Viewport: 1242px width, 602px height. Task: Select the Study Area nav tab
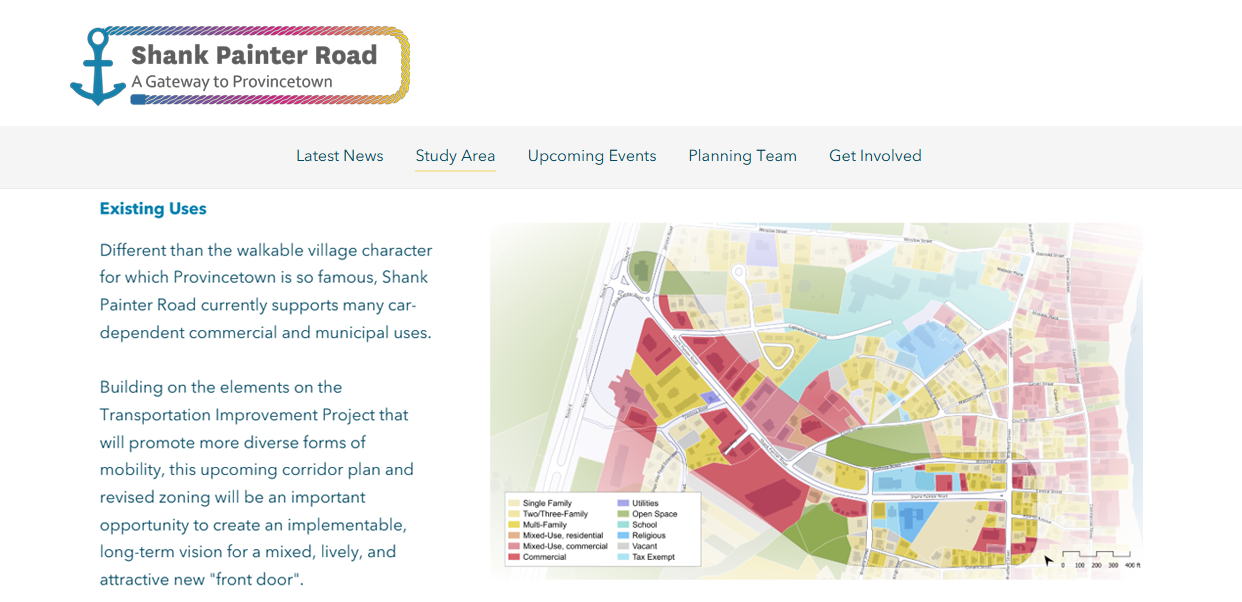[x=455, y=156]
